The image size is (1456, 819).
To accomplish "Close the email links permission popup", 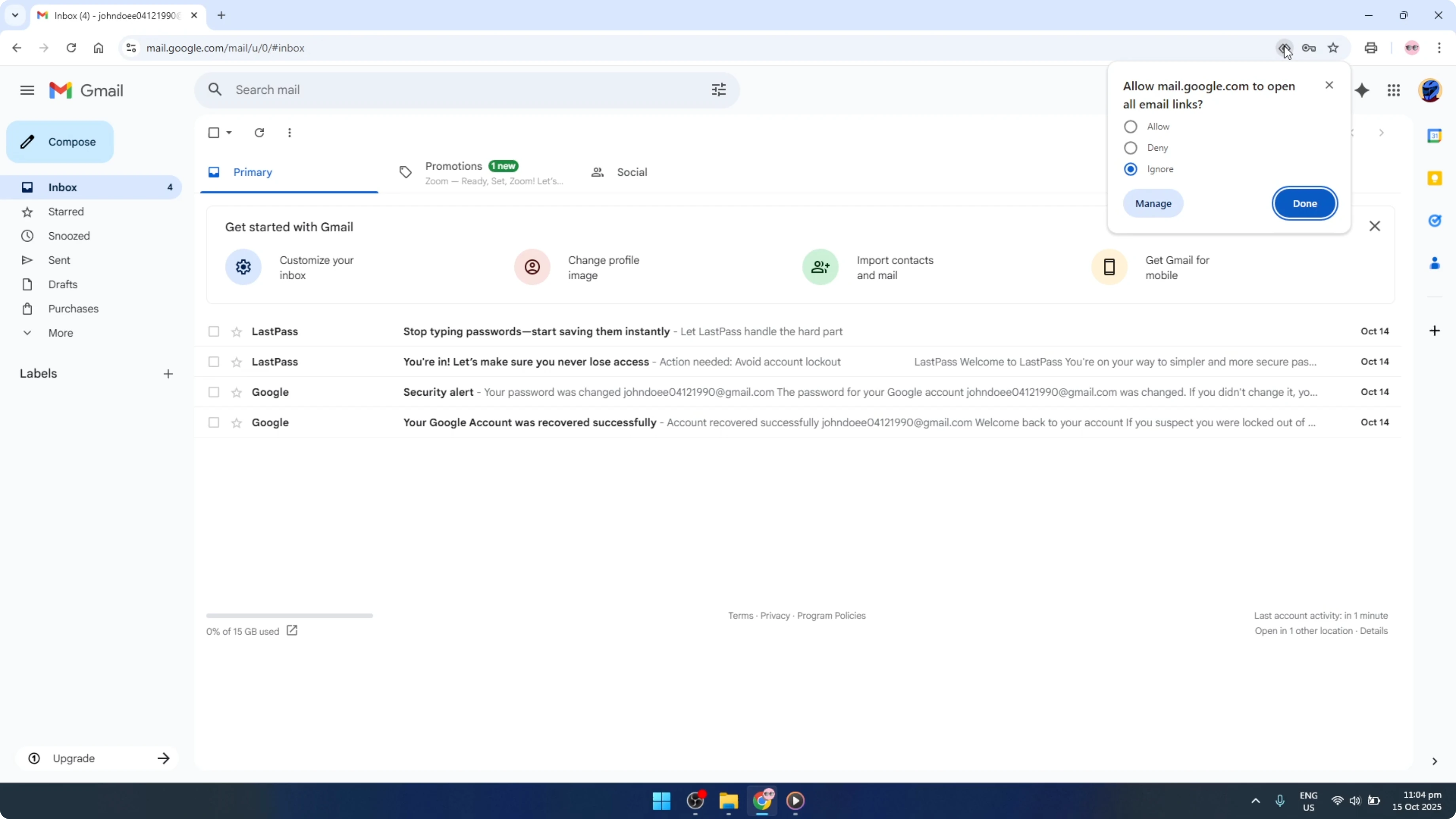I will click(1329, 85).
